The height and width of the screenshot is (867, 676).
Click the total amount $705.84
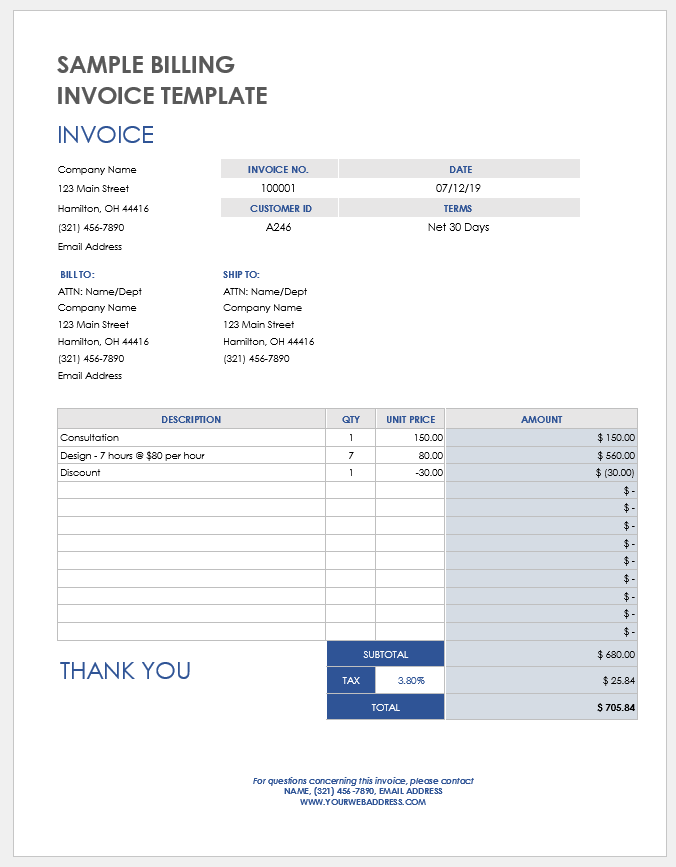(541, 707)
